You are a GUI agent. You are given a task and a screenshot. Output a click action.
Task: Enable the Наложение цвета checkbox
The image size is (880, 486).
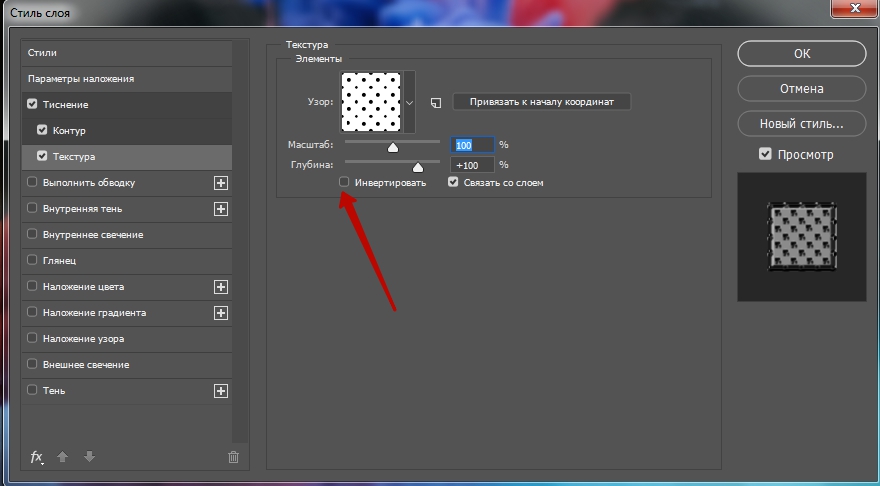tap(32, 286)
